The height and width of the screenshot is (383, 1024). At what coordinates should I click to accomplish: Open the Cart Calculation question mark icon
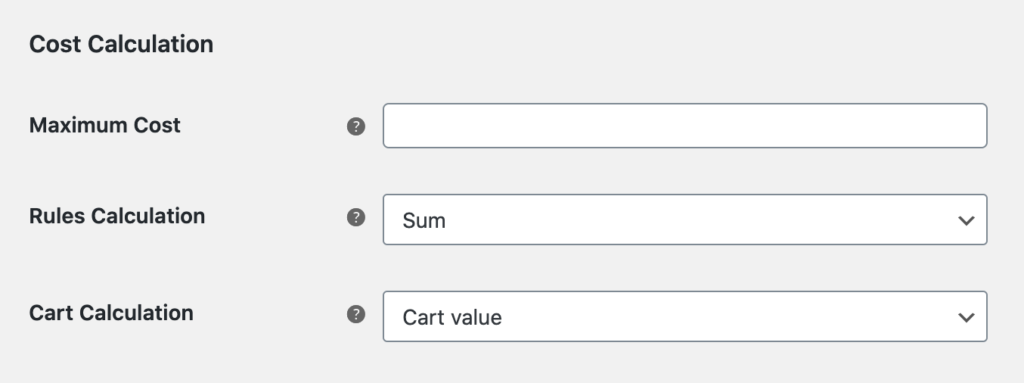[x=356, y=314]
